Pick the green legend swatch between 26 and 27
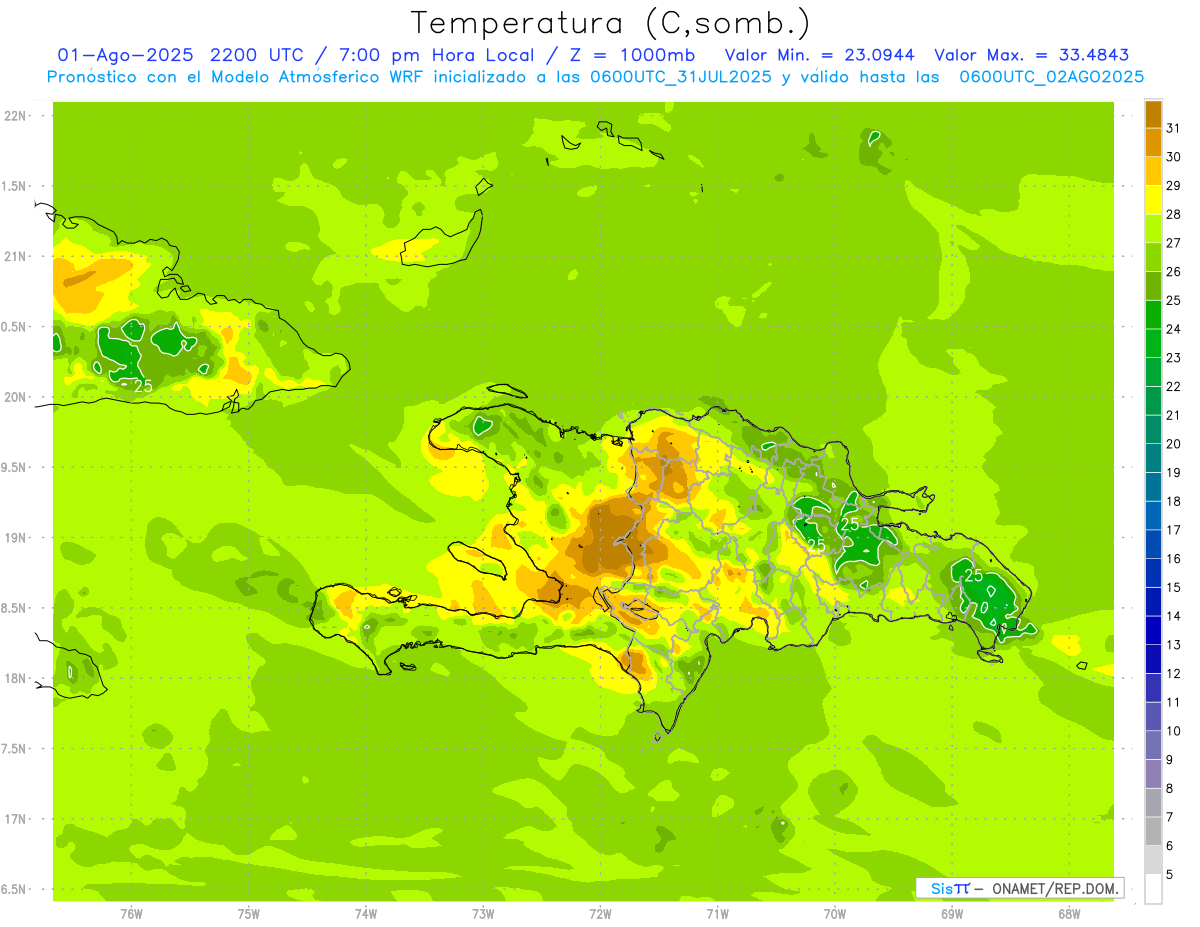The image size is (1200, 927). 1153,257
